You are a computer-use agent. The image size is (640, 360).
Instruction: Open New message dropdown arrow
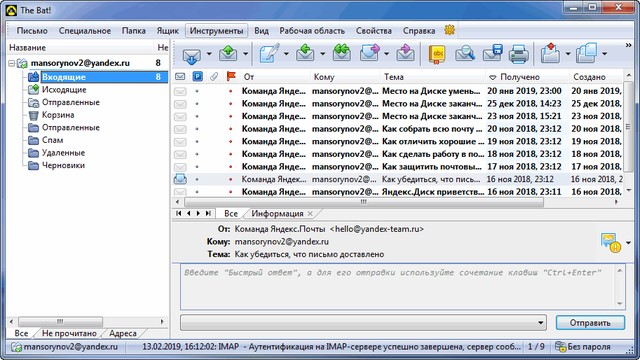coord(286,54)
